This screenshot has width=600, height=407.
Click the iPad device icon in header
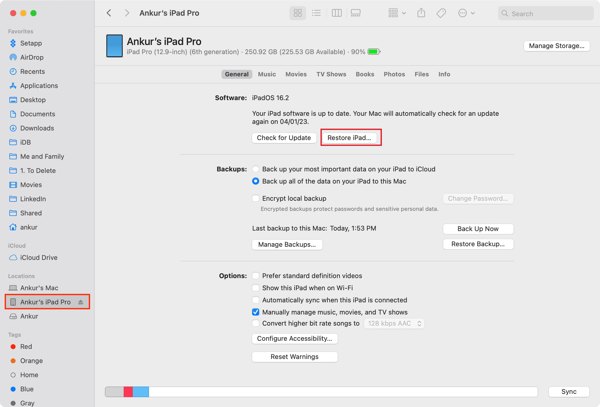point(114,46)
